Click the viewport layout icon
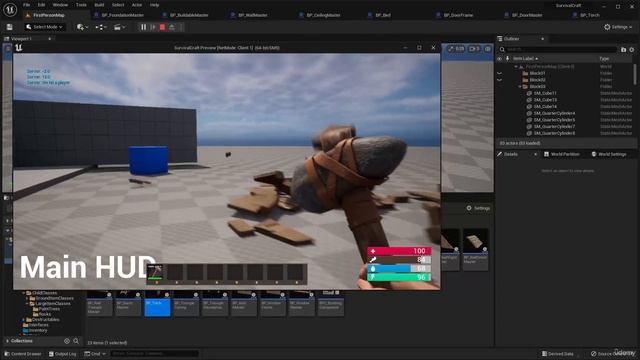 click(x=488, y=49)
